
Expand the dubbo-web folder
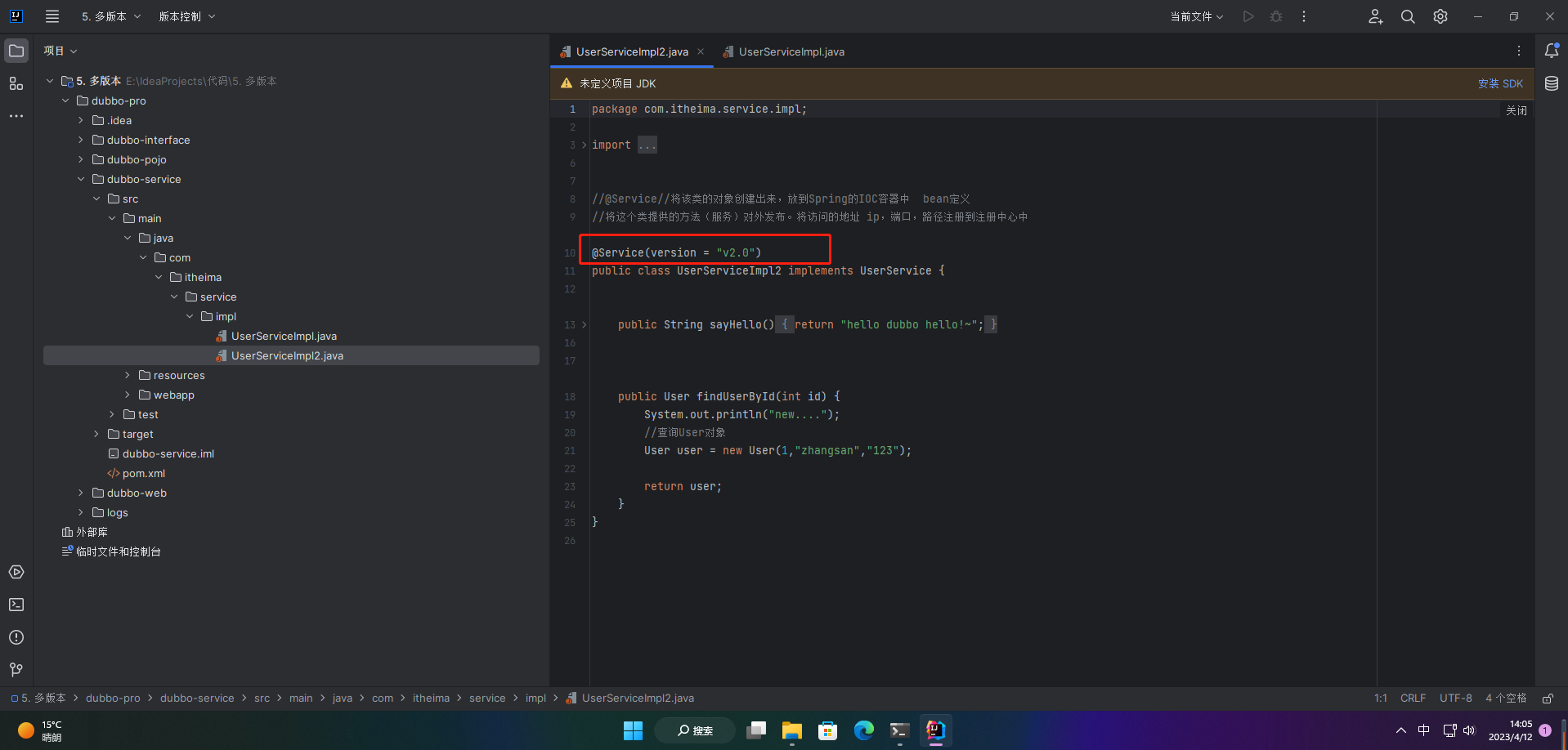tap(81, 493)
